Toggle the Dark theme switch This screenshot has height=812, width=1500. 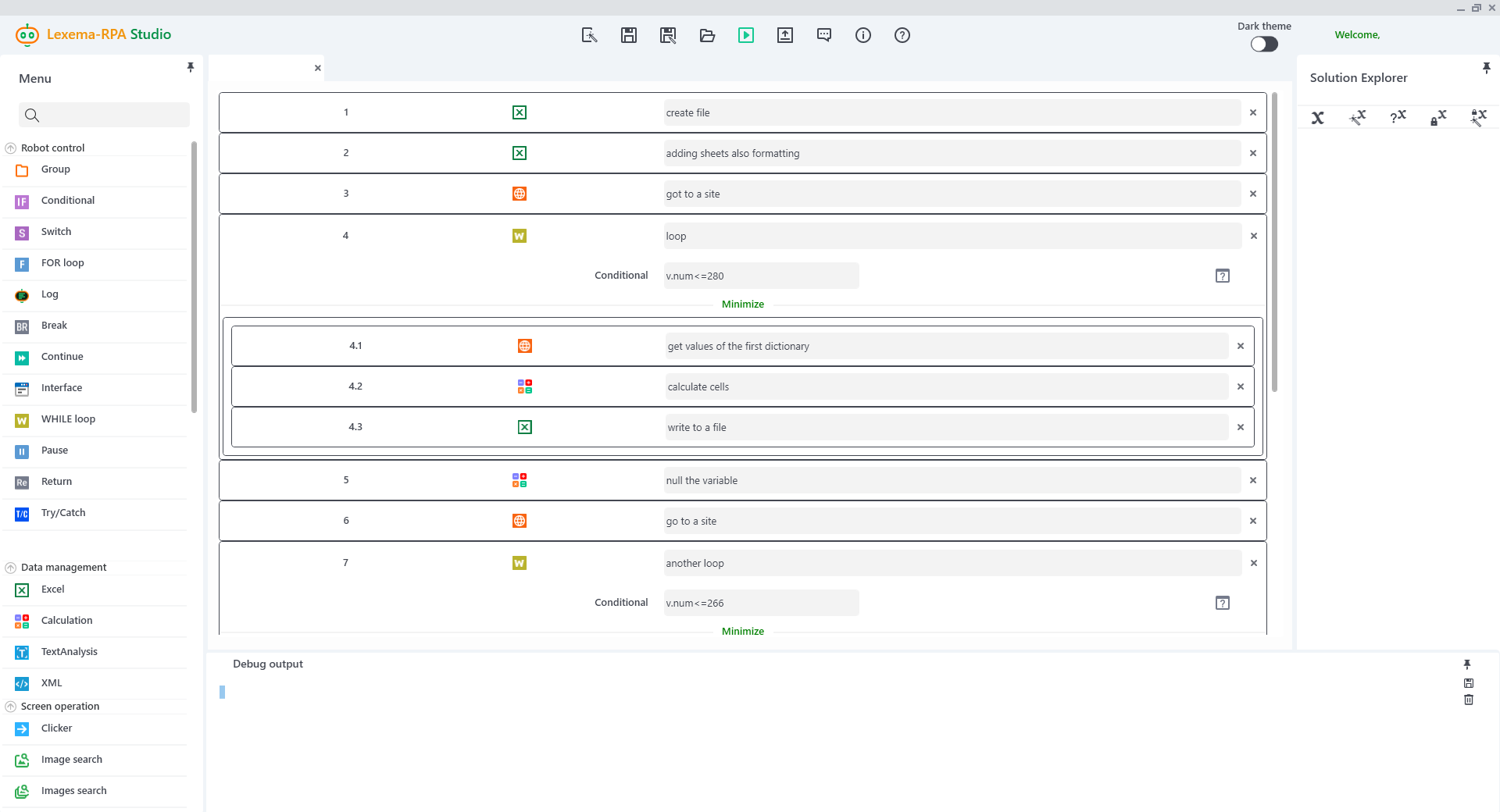point(1263,45)
